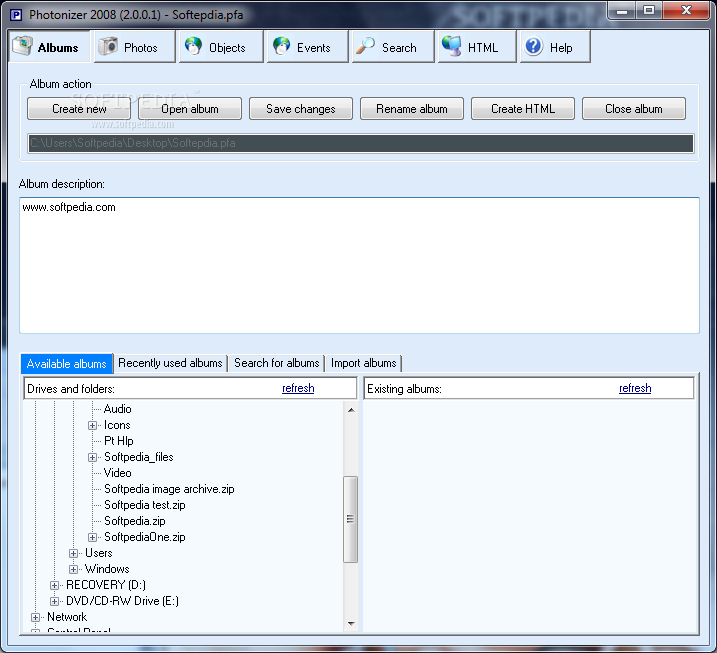Select Softpedia test.zip in tree
This screenshot has width=717, height=653.
pyautogui.click(x=144, y=505)
